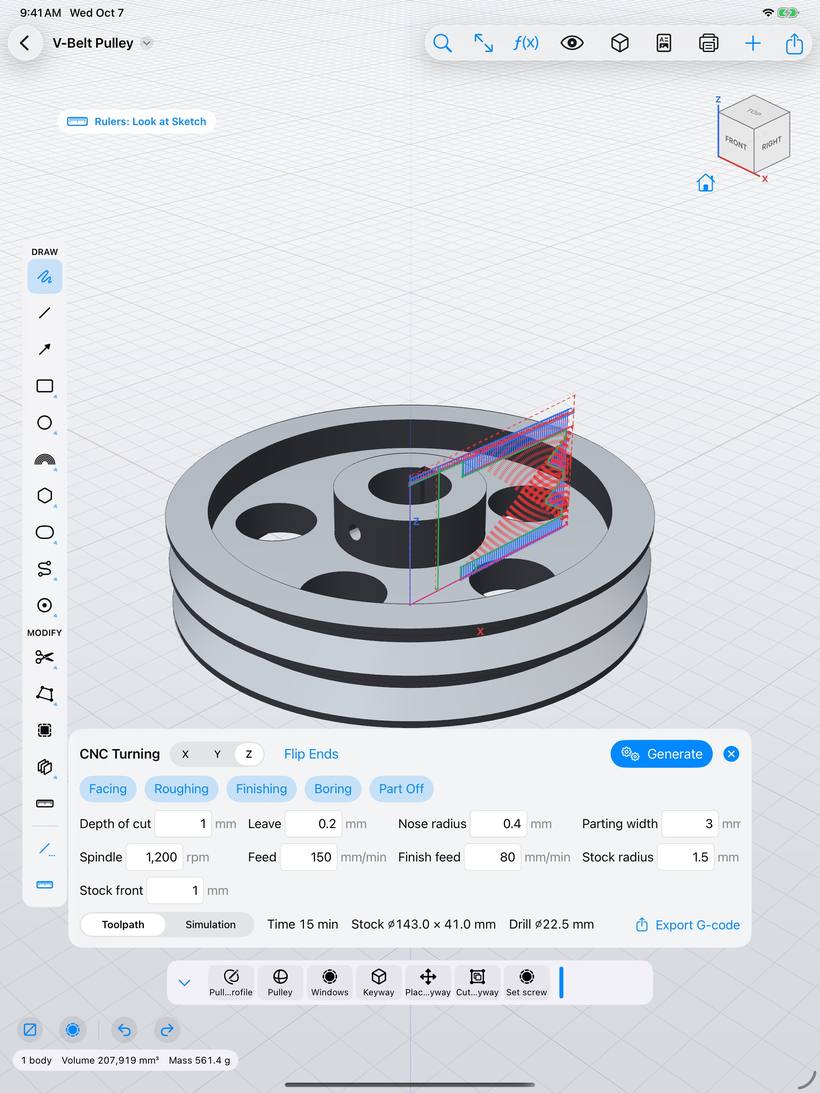Edit the Parting width field
This screenshot has height=1093, width=820.
pos(690,824)
